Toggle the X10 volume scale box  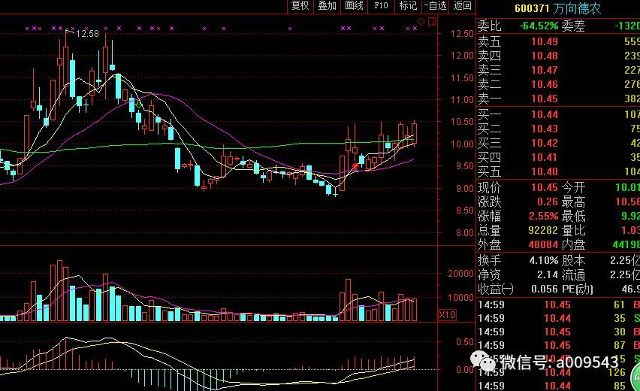(x=447, y=315)
